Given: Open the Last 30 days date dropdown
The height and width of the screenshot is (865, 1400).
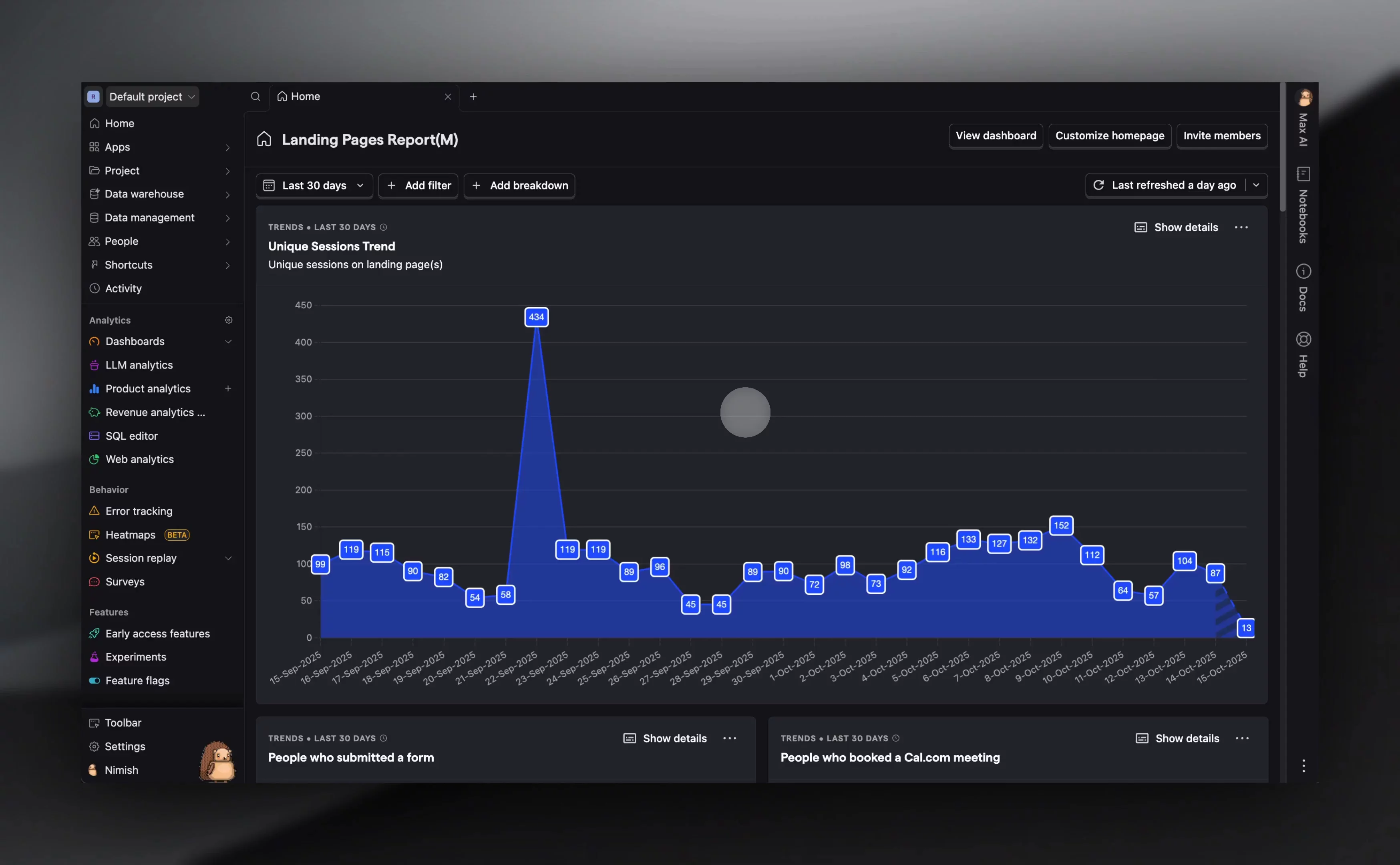Looking at the screenshot, I should tap(314, 186).
